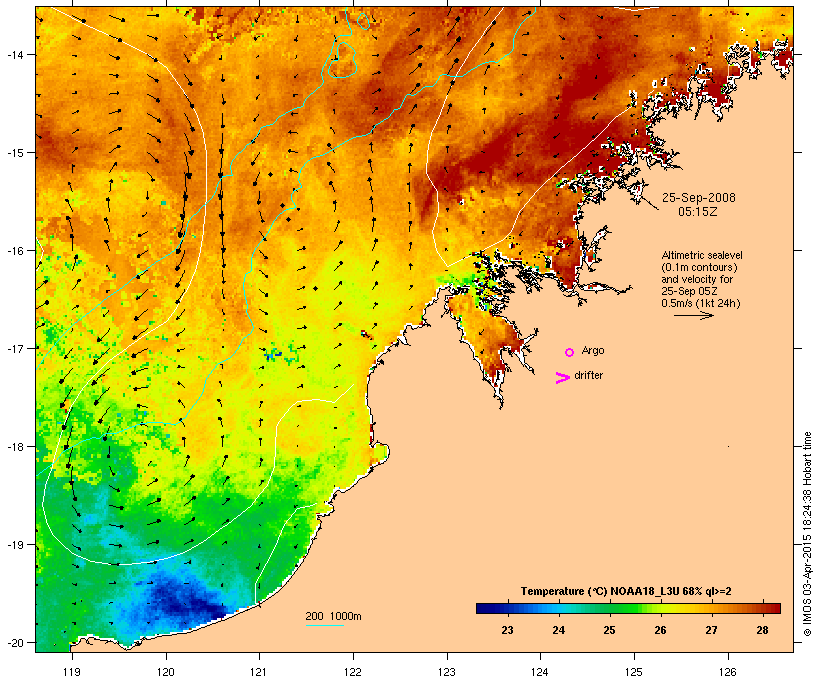Viewport: 820px width, 680px height.
Task: Click the colorbar value 28
Action: 762,630
